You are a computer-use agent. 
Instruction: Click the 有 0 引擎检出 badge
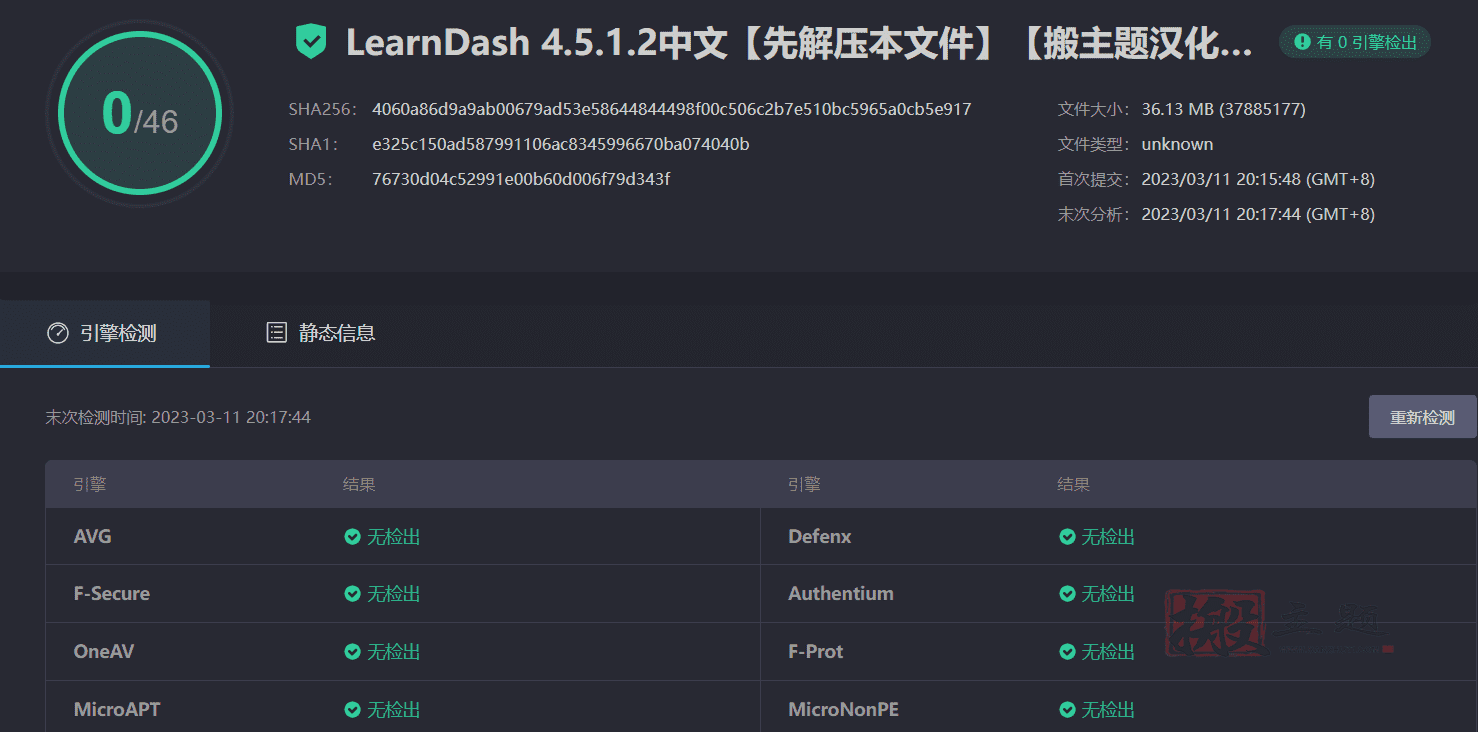(1355, 42)
